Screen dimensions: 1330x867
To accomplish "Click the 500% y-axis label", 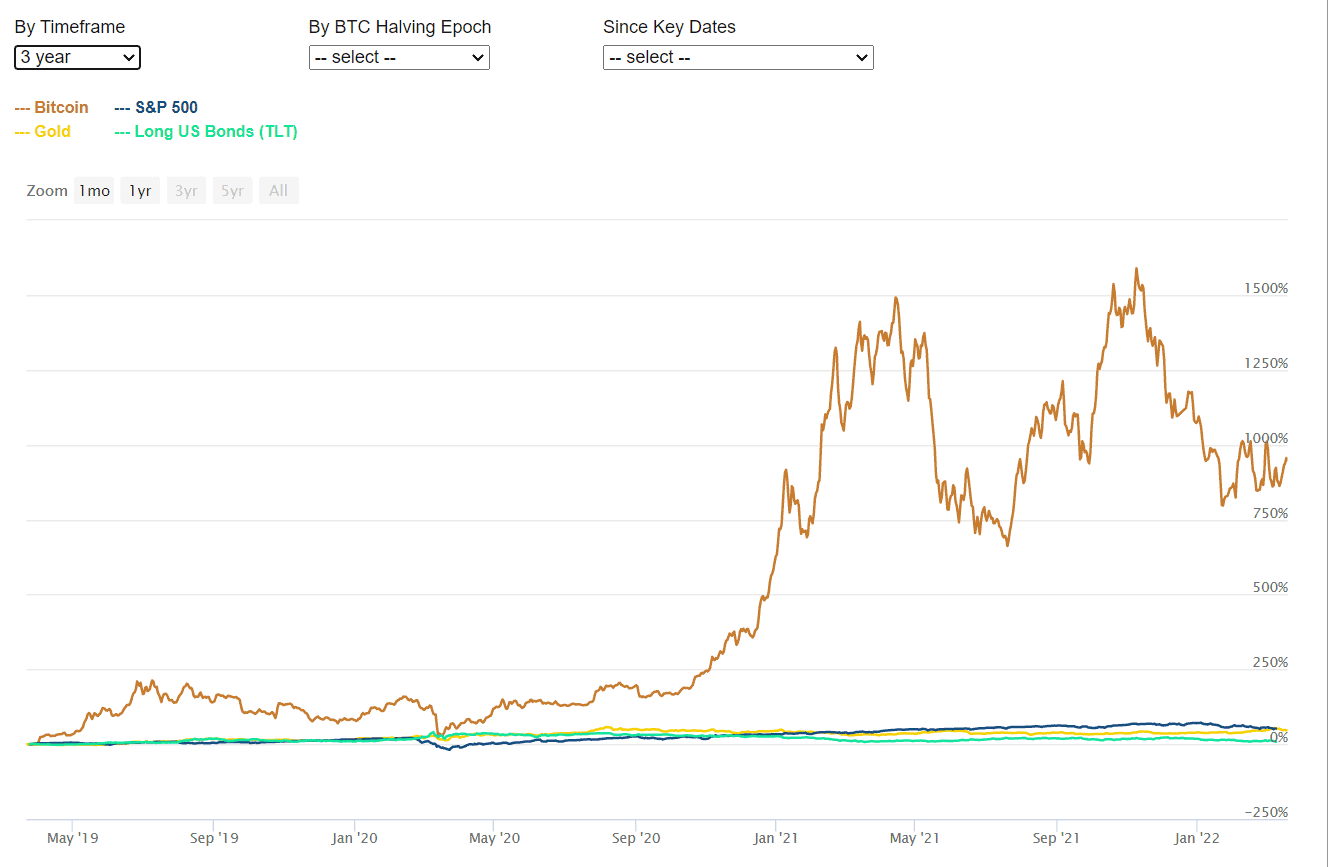I will coord(1270,587).
